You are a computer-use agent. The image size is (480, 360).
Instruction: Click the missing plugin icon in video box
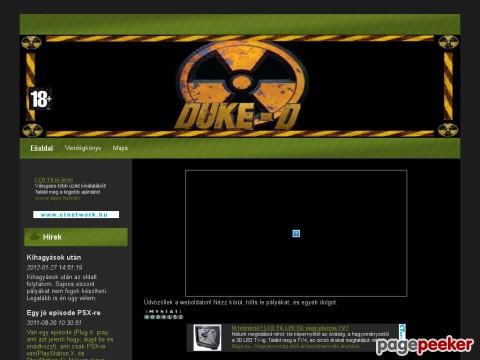click(x=296, y=234)
